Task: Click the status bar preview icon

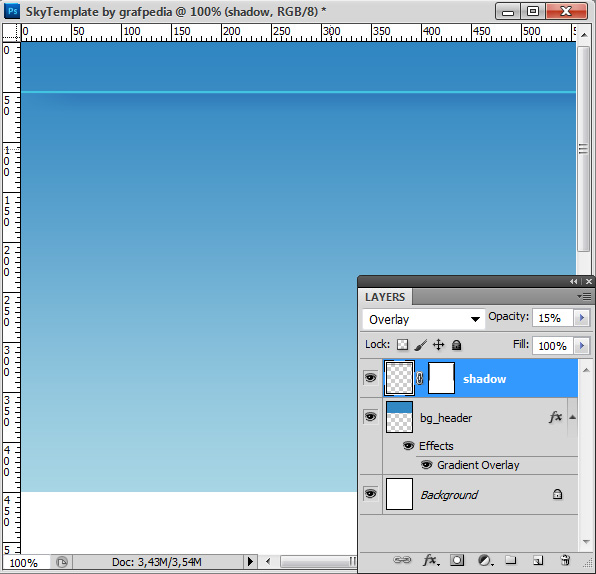Action: tap(62, 561)
